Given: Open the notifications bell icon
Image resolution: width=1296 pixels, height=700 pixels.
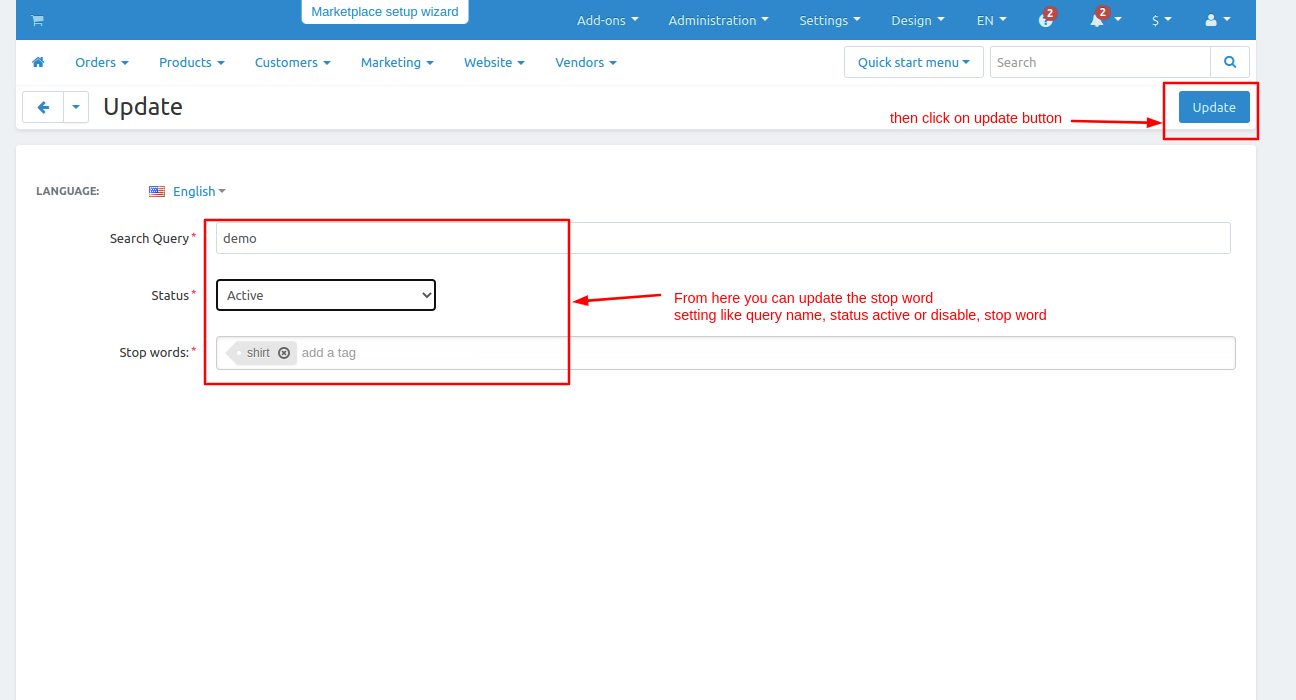Looking at the screenshot, I should [1098, 20].
